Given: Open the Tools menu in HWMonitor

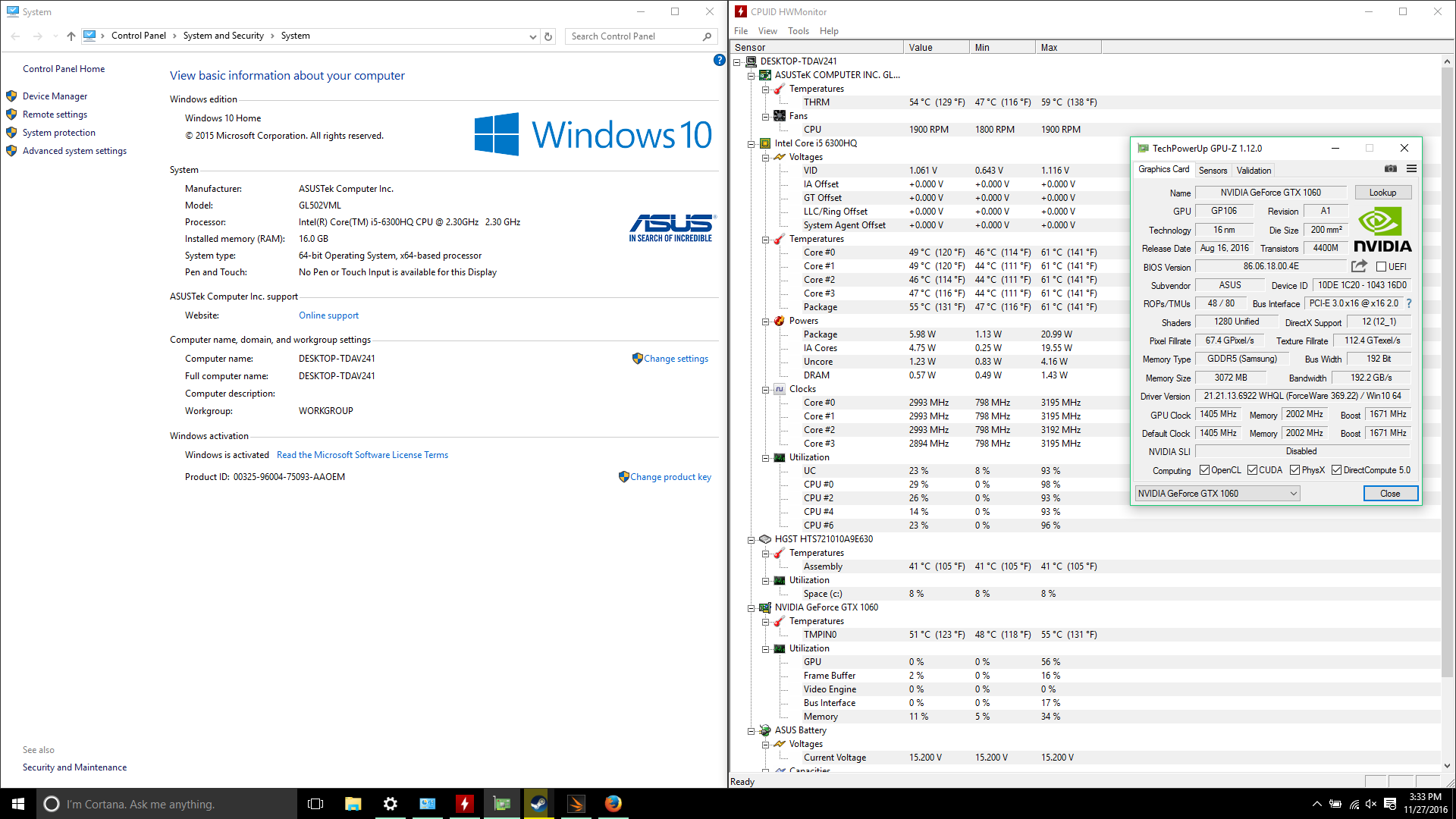Looking at the screenshot, I should (x=798, y=31).
